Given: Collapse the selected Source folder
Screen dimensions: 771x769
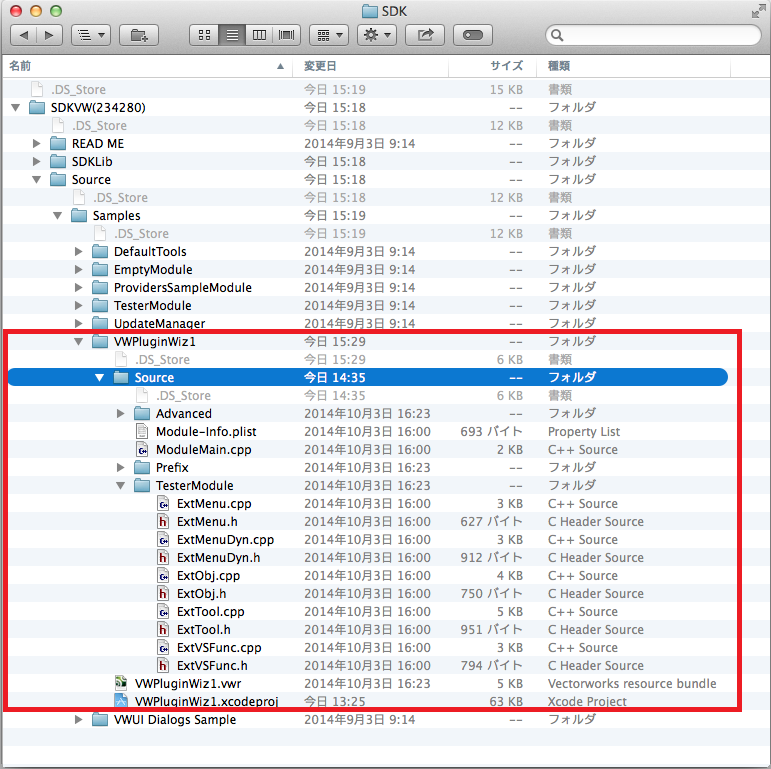Looking at the screenshot, I should [x=100, y=378].
